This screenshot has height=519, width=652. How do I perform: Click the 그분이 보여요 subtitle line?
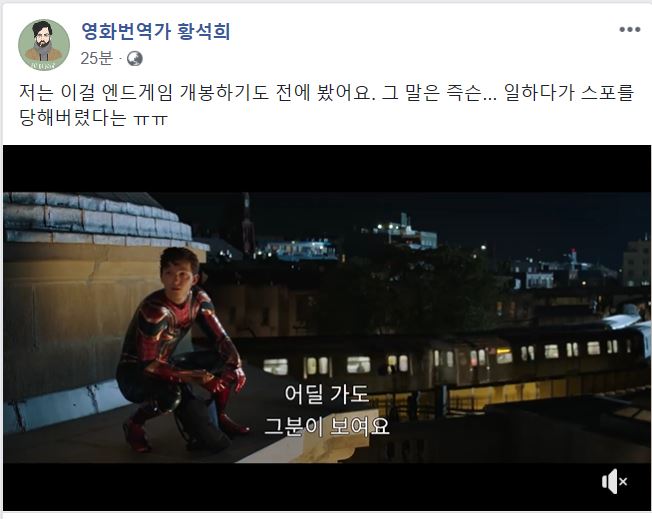click(327, 426)
